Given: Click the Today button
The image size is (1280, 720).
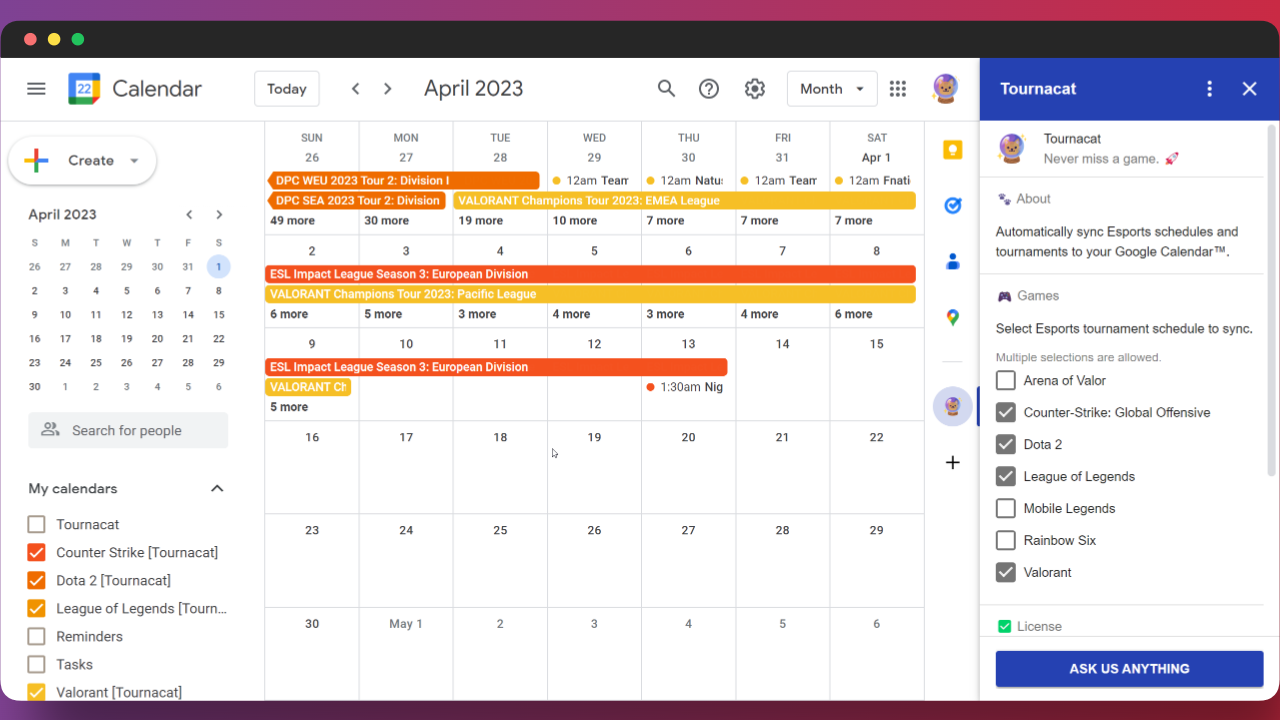Looking at the screenshot, I should [287, 89].
